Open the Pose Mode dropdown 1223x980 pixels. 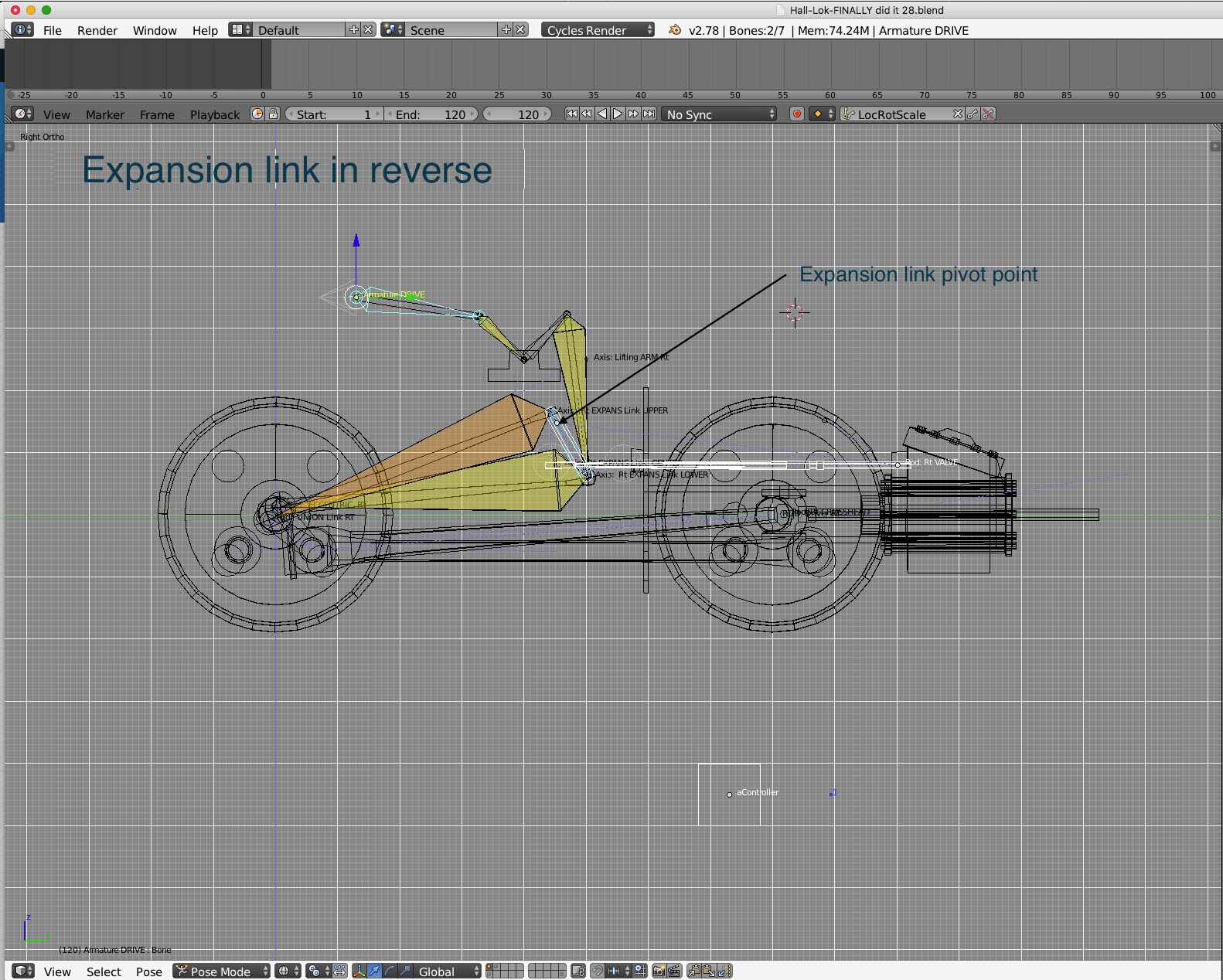point(221,971)
